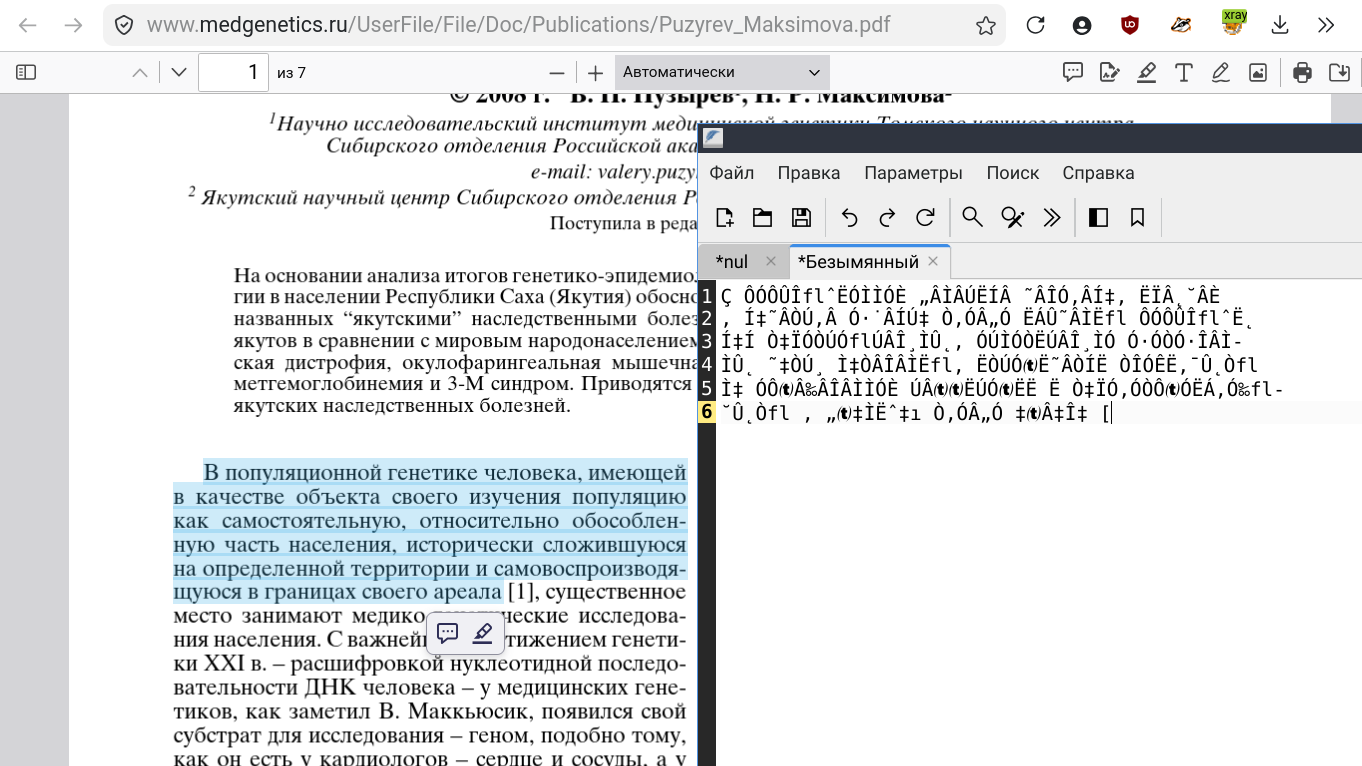
Task: Zoom out the PDF document
Action: pos(557,72)
